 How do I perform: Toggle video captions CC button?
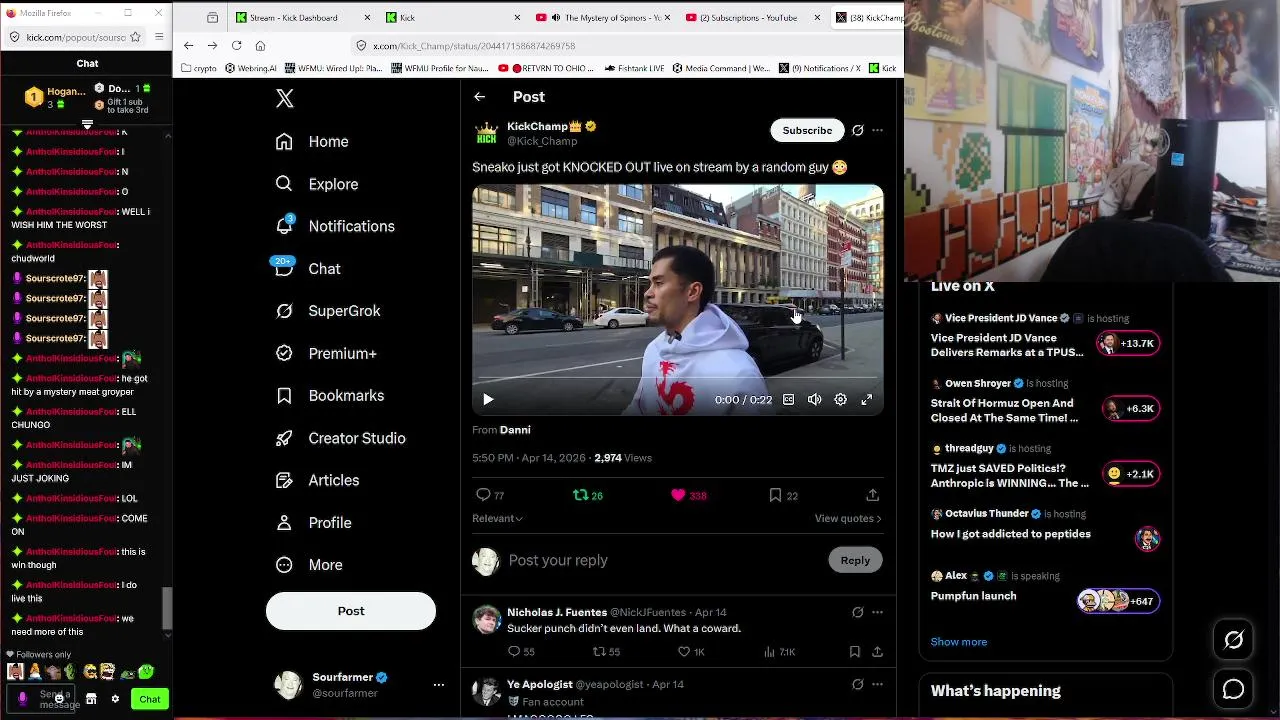pyautogui.click(x=788, y=399)
